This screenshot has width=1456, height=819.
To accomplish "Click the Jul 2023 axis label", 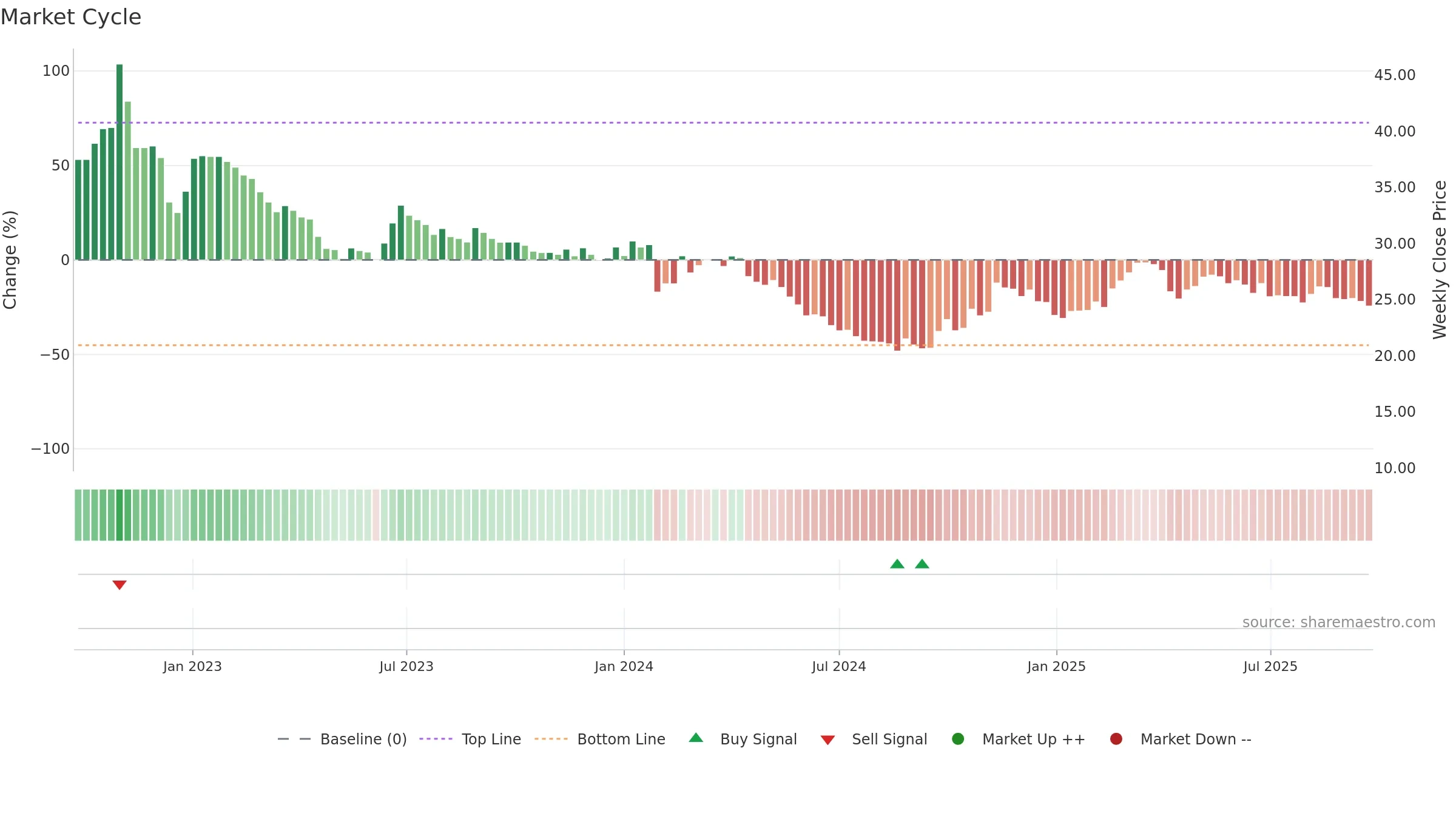I will 406,667.
